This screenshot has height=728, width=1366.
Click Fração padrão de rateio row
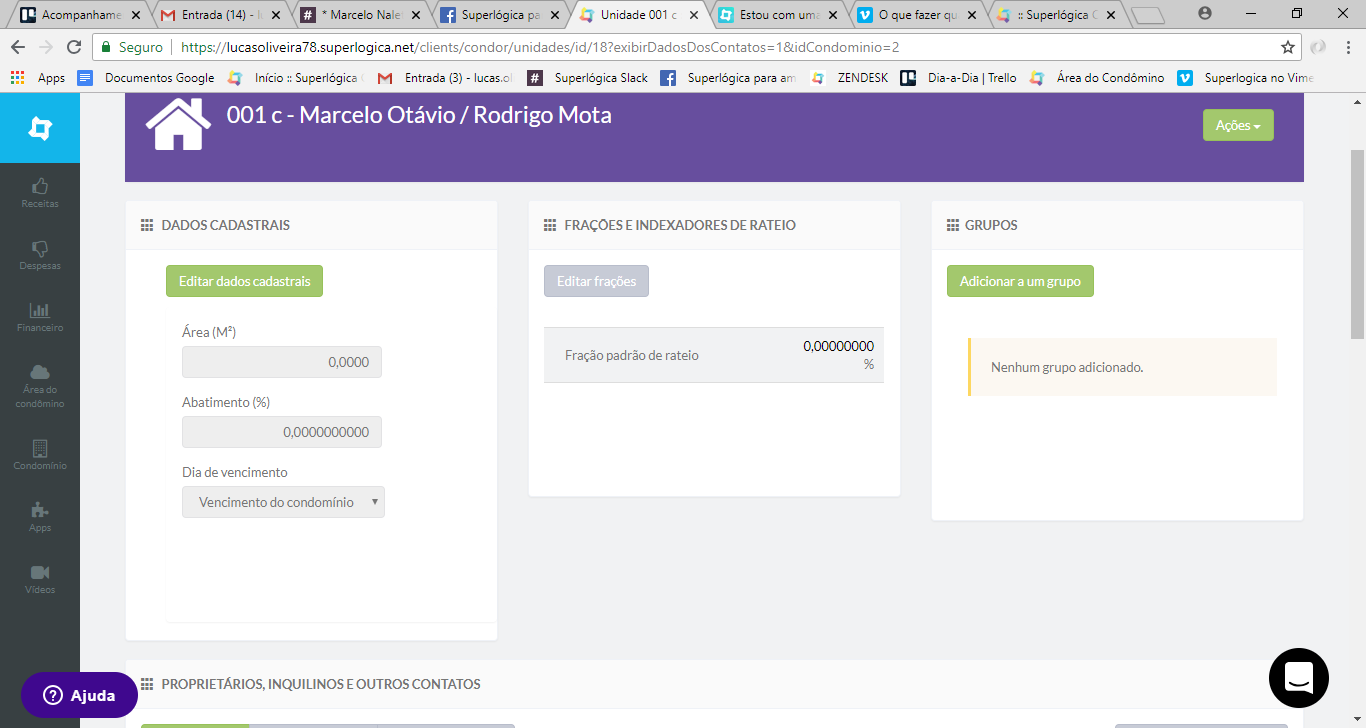[714, 355]
